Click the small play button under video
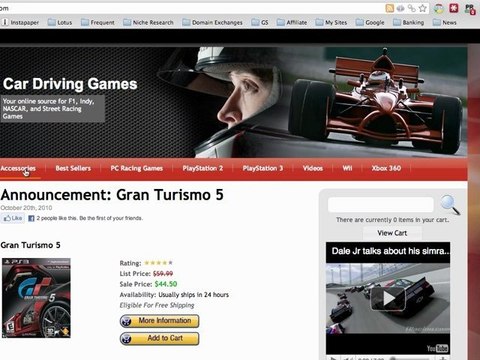 tap(333, 359)
